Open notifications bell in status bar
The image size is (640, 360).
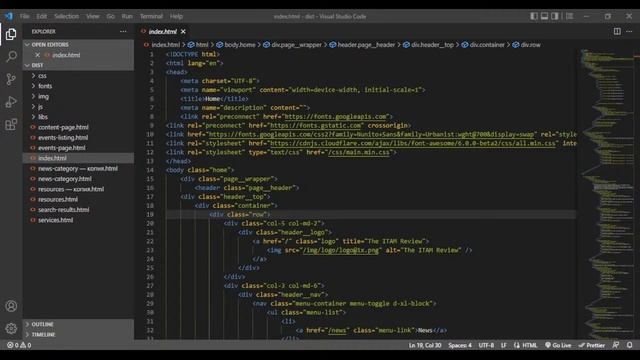point(630,345)
